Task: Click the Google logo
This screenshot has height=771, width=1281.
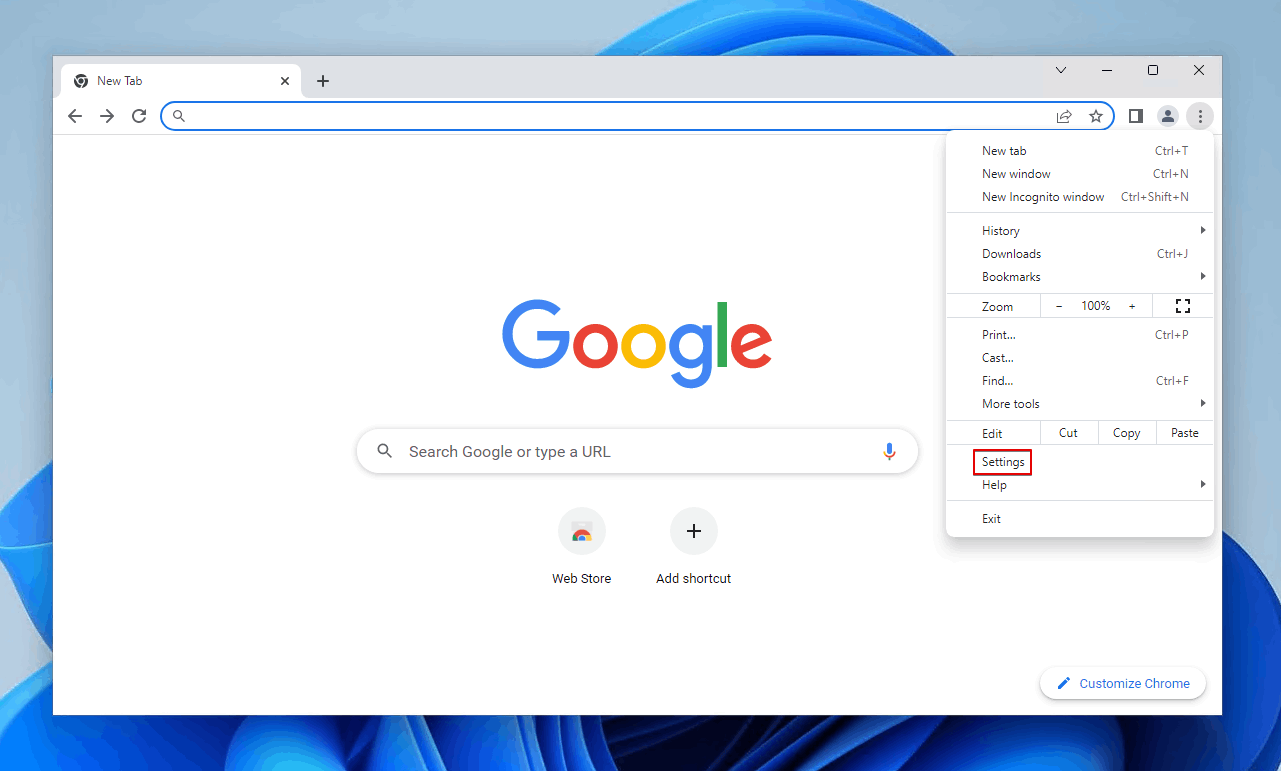Action: click(x=637, y=343)
